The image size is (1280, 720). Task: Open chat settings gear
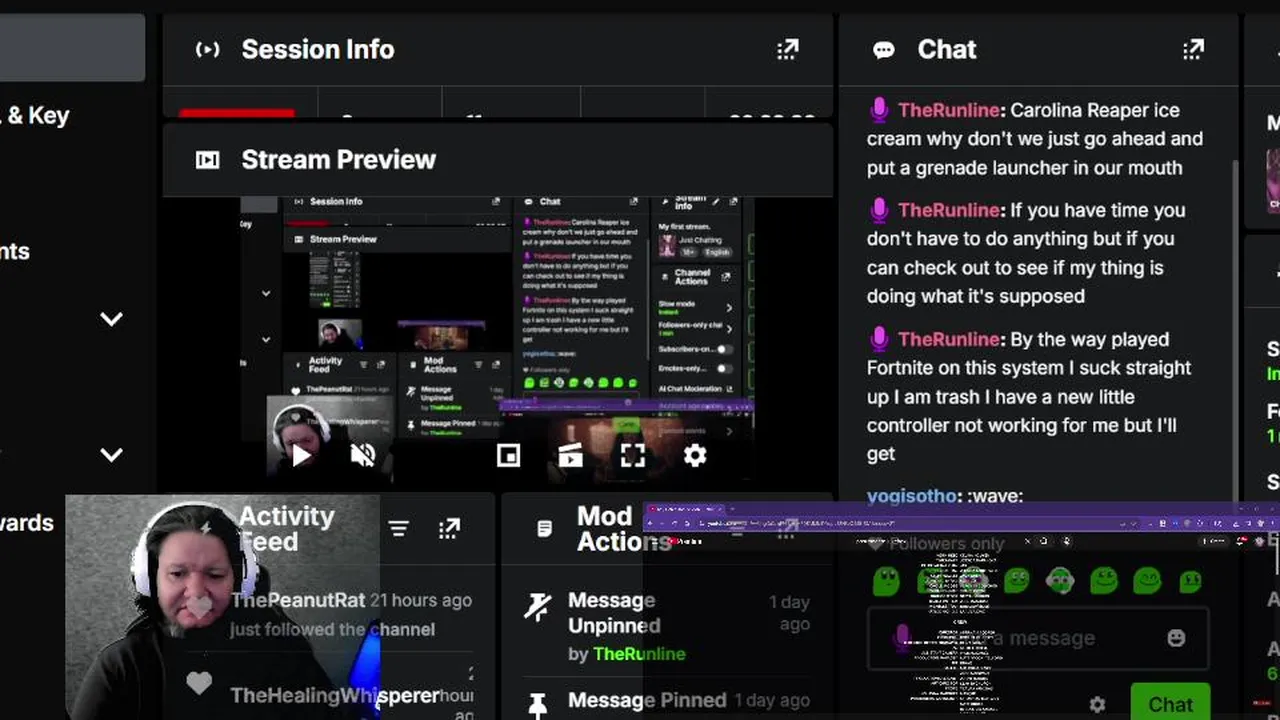(x=1097, y=704)
